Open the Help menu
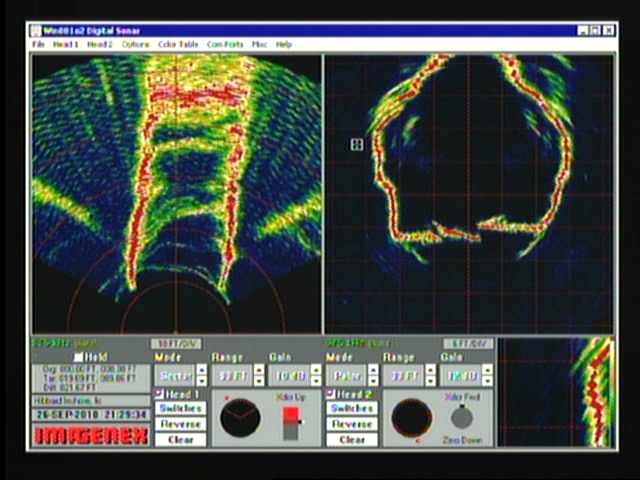 pos(284,44)
